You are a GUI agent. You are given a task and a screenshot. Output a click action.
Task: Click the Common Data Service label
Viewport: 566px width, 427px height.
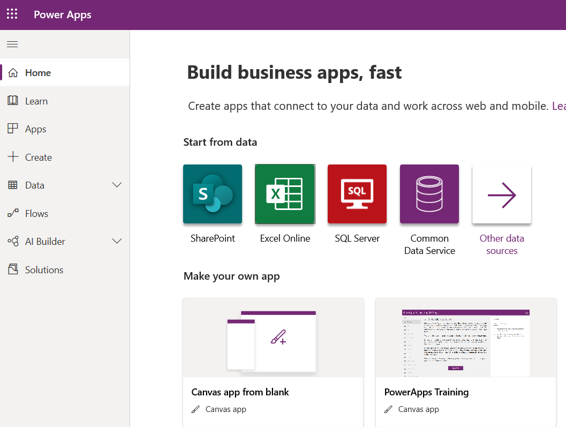click(430, 244)
